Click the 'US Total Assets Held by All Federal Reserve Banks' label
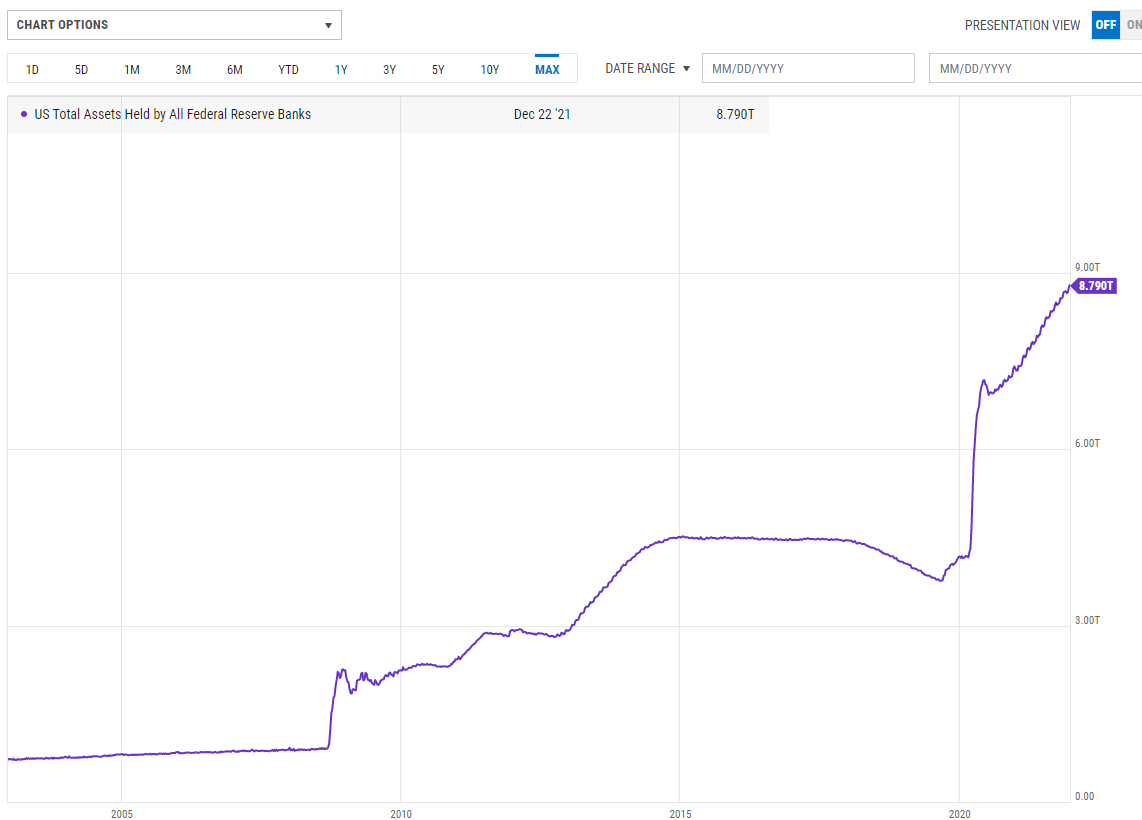This screenshot has height=820, width=1142. 173,114
